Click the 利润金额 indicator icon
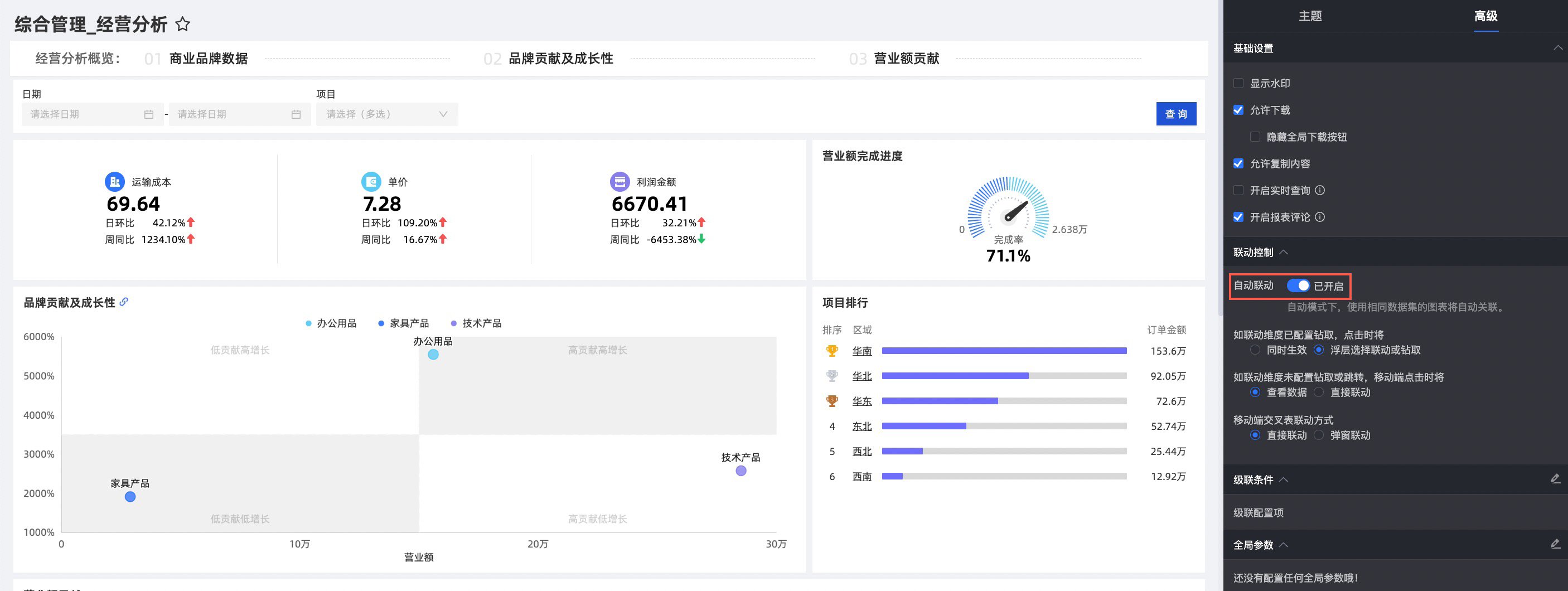The height and width of the screenshot is (591, 1568). pos(620,181)
